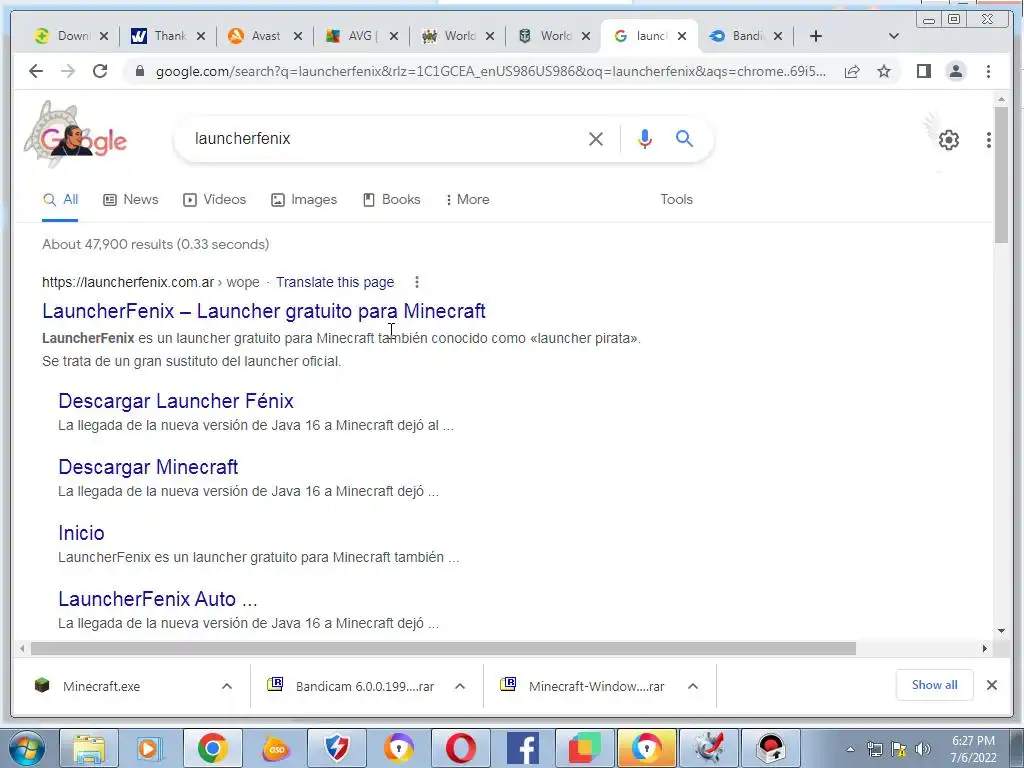Open Facebook taskbar icon
The image size is (1024, 768).
[522, 749]
